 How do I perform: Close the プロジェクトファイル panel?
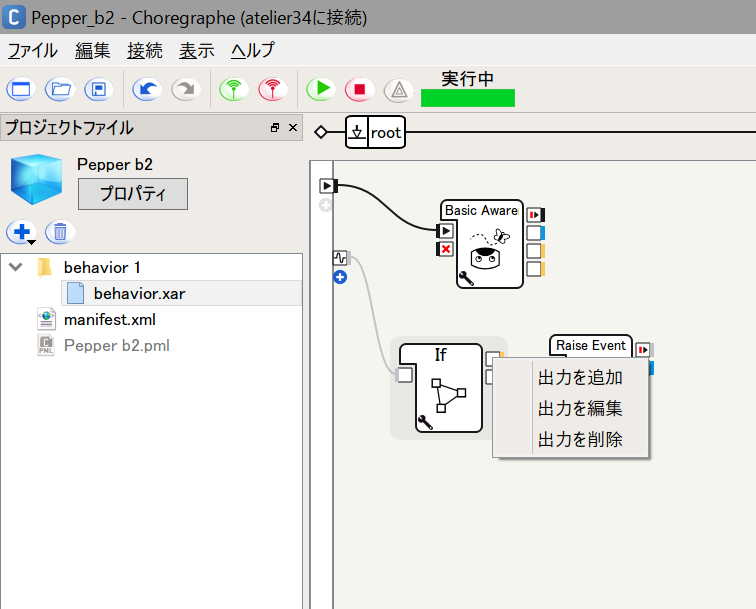[x=293, y=128]
